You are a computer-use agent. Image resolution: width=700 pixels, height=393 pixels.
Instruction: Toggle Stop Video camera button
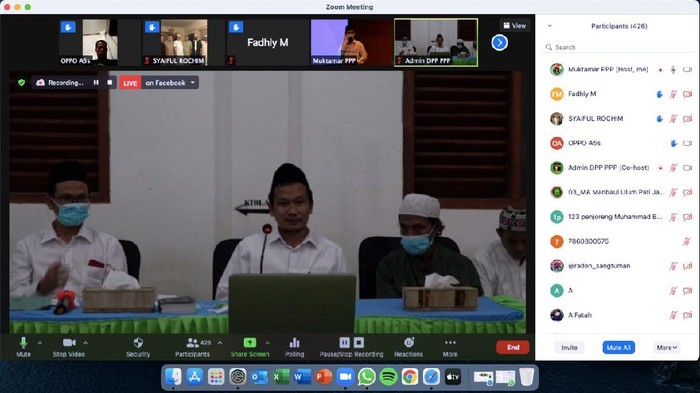point(69,347)
